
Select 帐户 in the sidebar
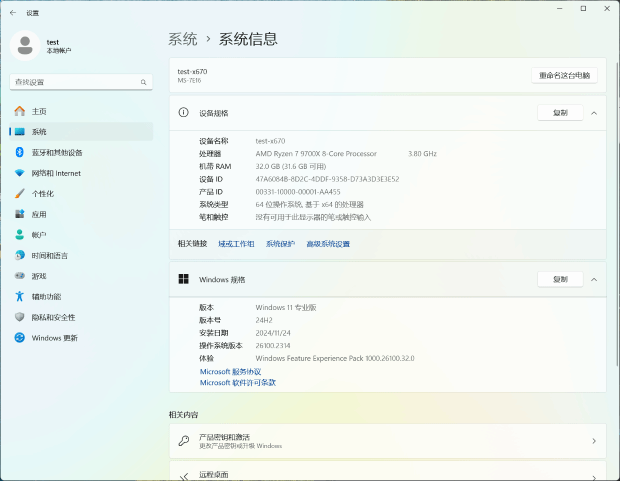tap(81, 235)
